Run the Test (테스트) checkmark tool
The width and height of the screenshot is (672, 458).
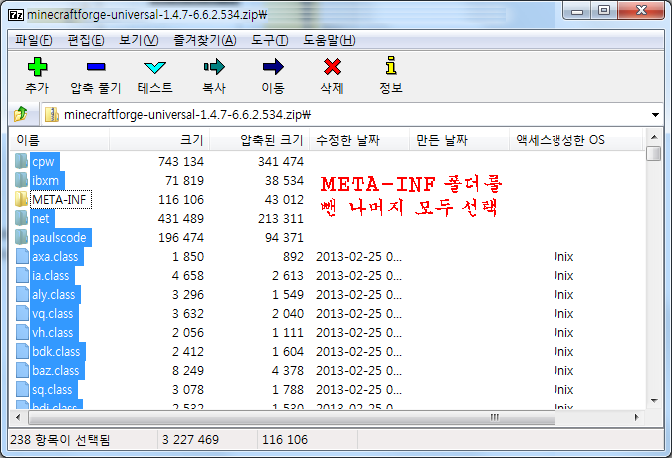155,67
